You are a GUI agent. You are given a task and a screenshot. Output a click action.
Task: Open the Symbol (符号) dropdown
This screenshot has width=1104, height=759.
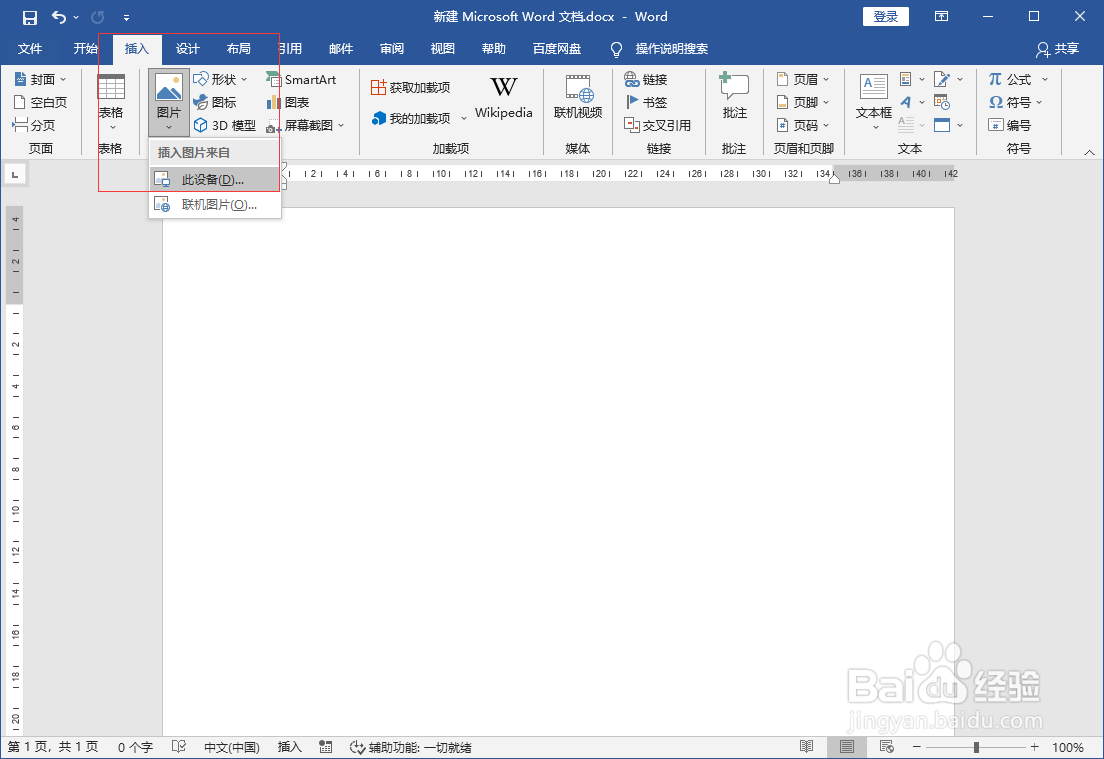pyautogui.click(x=1039, y=103)
